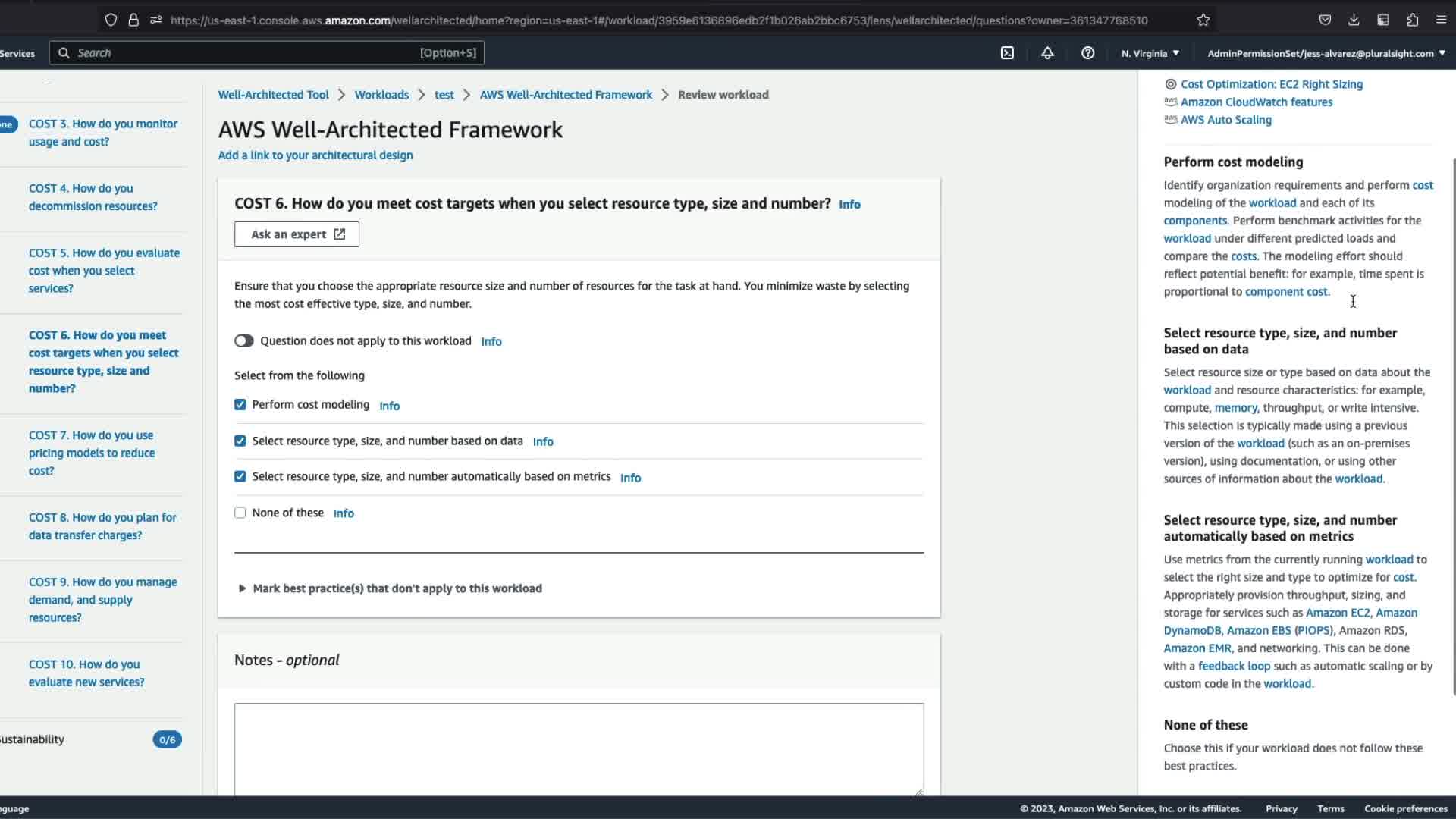
Task: Open AWS CloudShell terminal icon
Action: (1007, 53)
